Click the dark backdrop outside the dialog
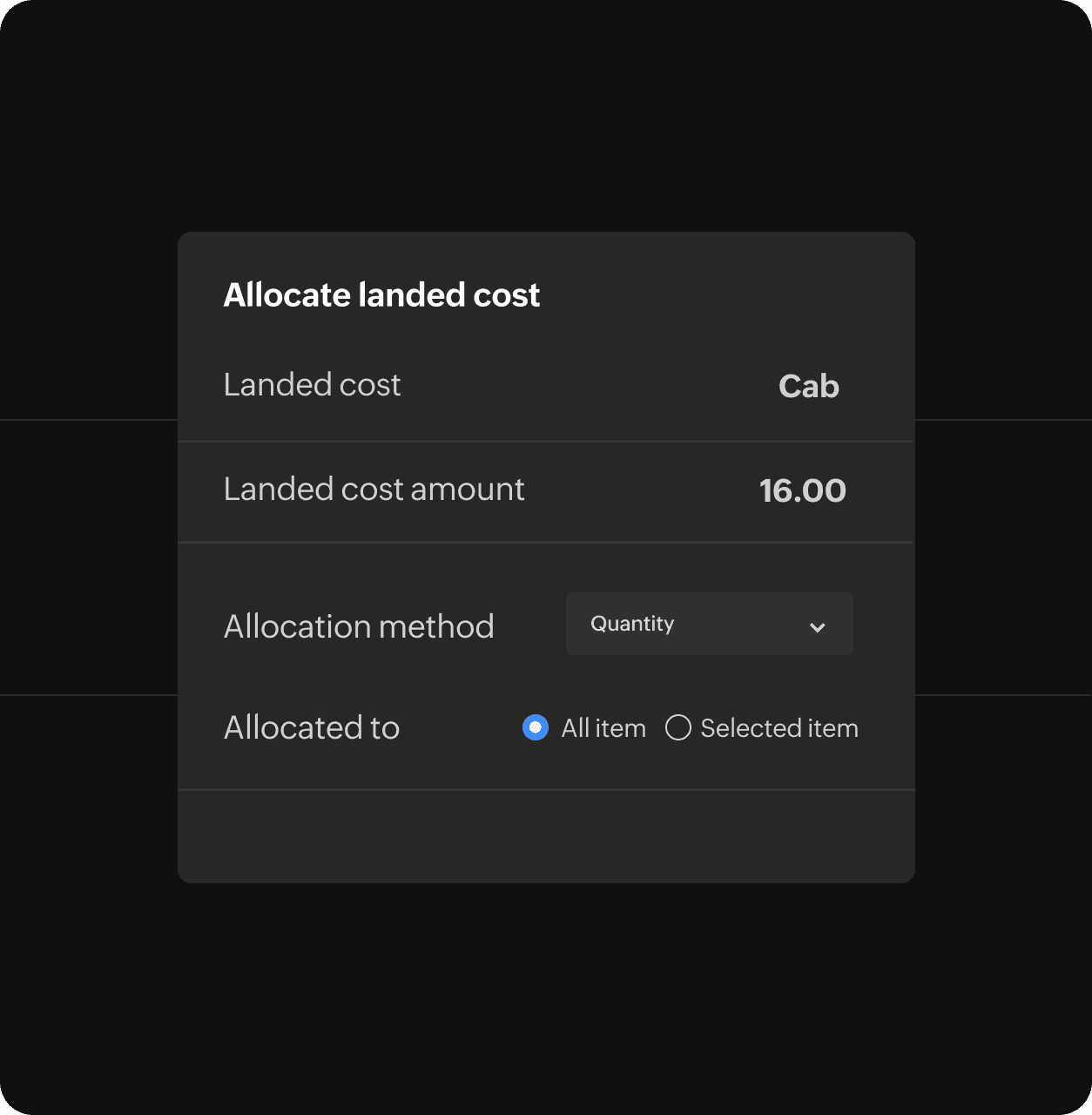 (x=546, y=993)
